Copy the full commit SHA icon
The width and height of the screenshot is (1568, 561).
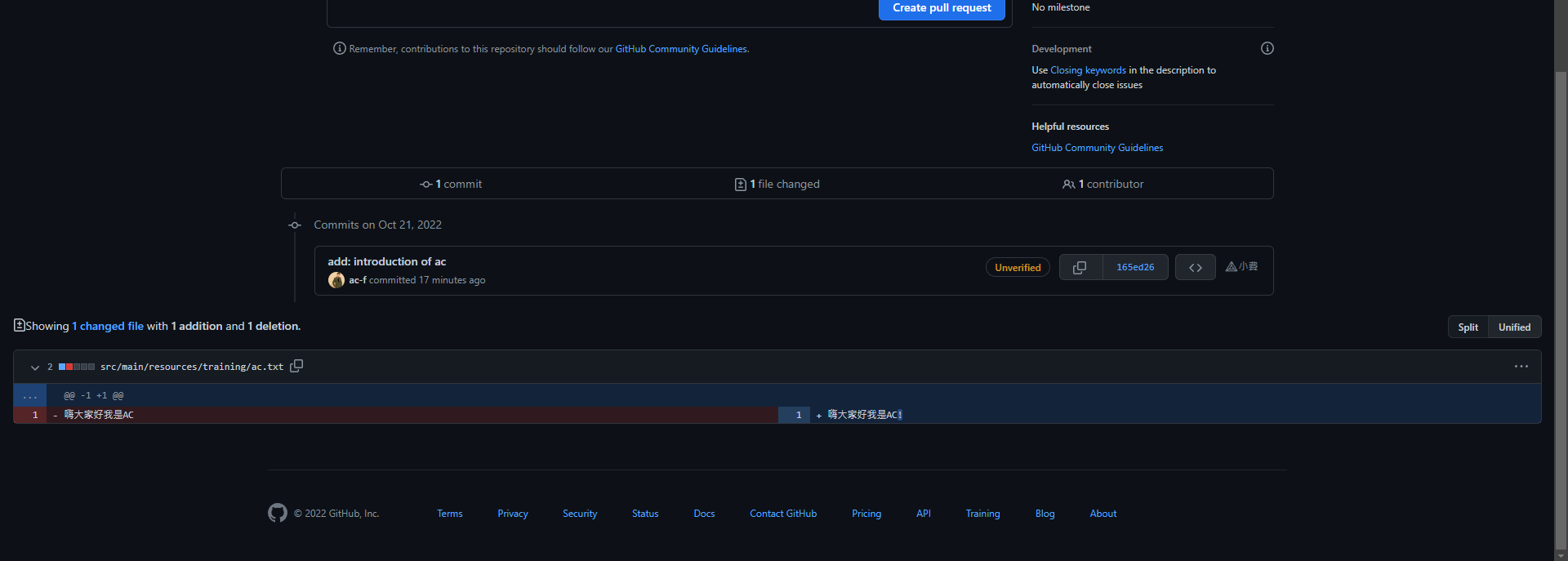pos(1080,267)
